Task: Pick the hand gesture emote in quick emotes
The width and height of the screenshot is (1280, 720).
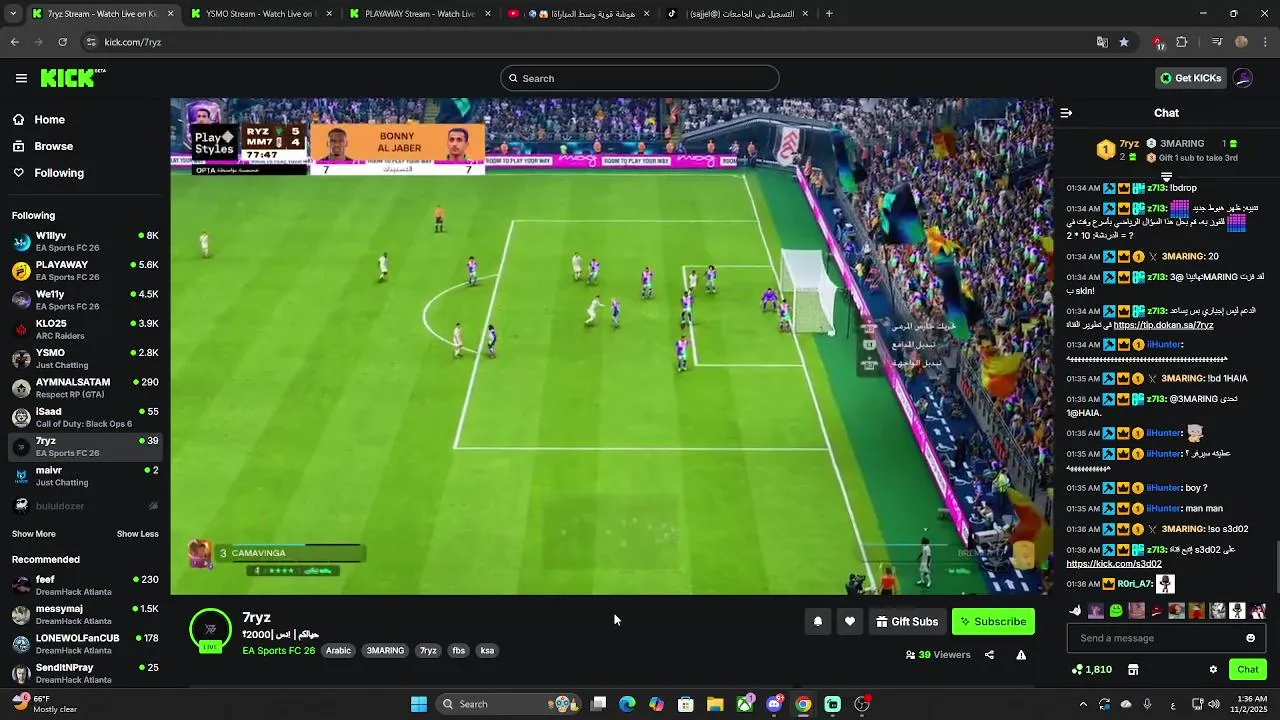Action: [x=1075, y=610]
